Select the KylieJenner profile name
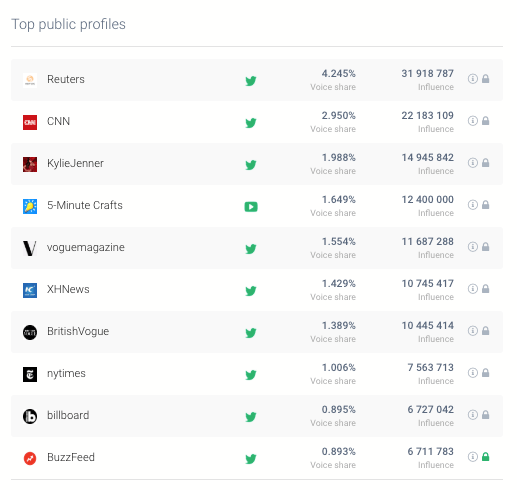The height and width of the screenshot is (490, 517). click(75, 163)
